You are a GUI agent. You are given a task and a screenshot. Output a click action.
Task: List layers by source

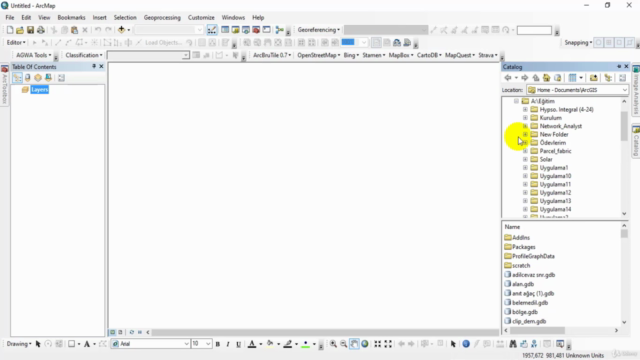[27, 78]
